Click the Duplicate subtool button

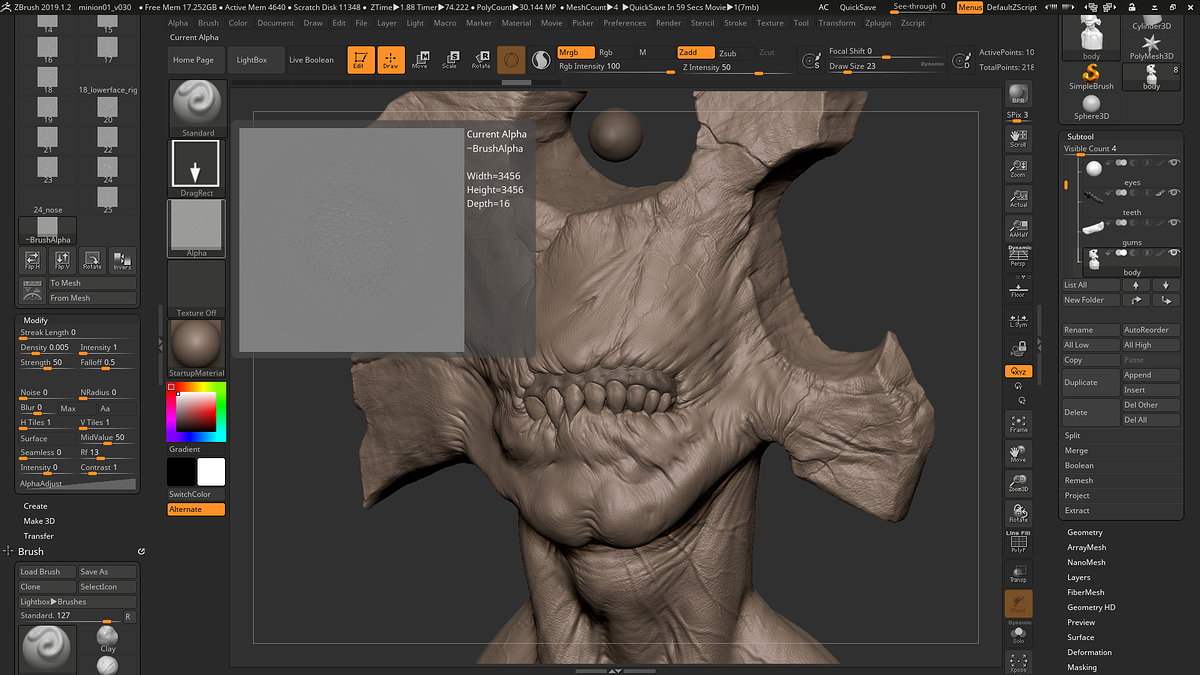point(1091,382)
